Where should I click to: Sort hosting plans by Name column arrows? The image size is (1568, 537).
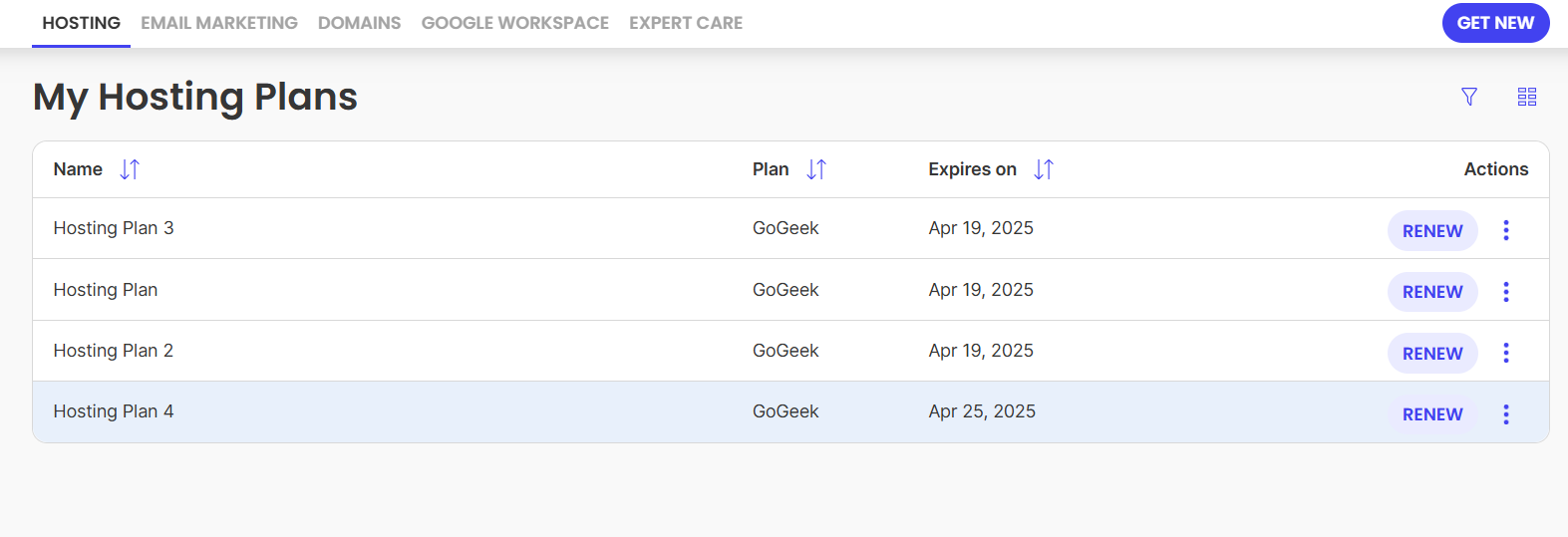coord(130,169)
